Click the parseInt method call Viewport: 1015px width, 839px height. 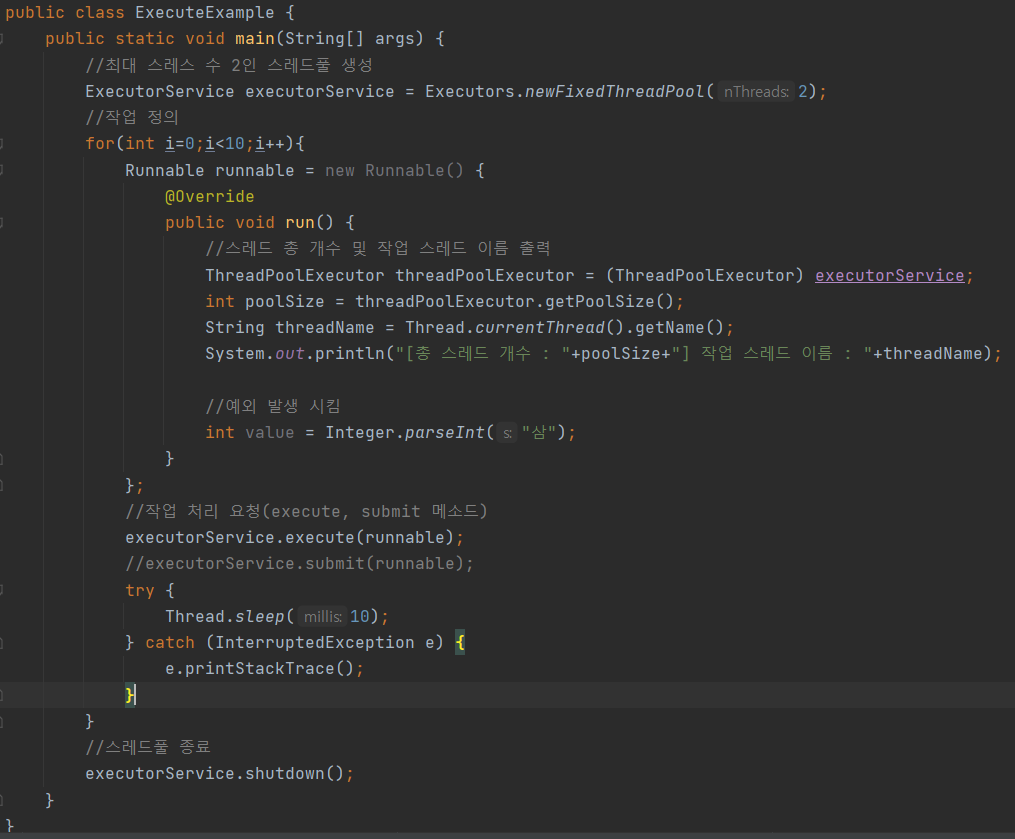[445, 432]
